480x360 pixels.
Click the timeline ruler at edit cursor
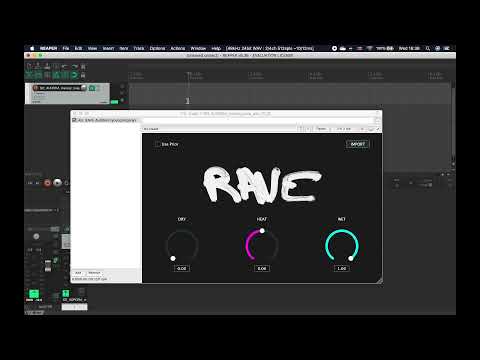coord(189,76)
